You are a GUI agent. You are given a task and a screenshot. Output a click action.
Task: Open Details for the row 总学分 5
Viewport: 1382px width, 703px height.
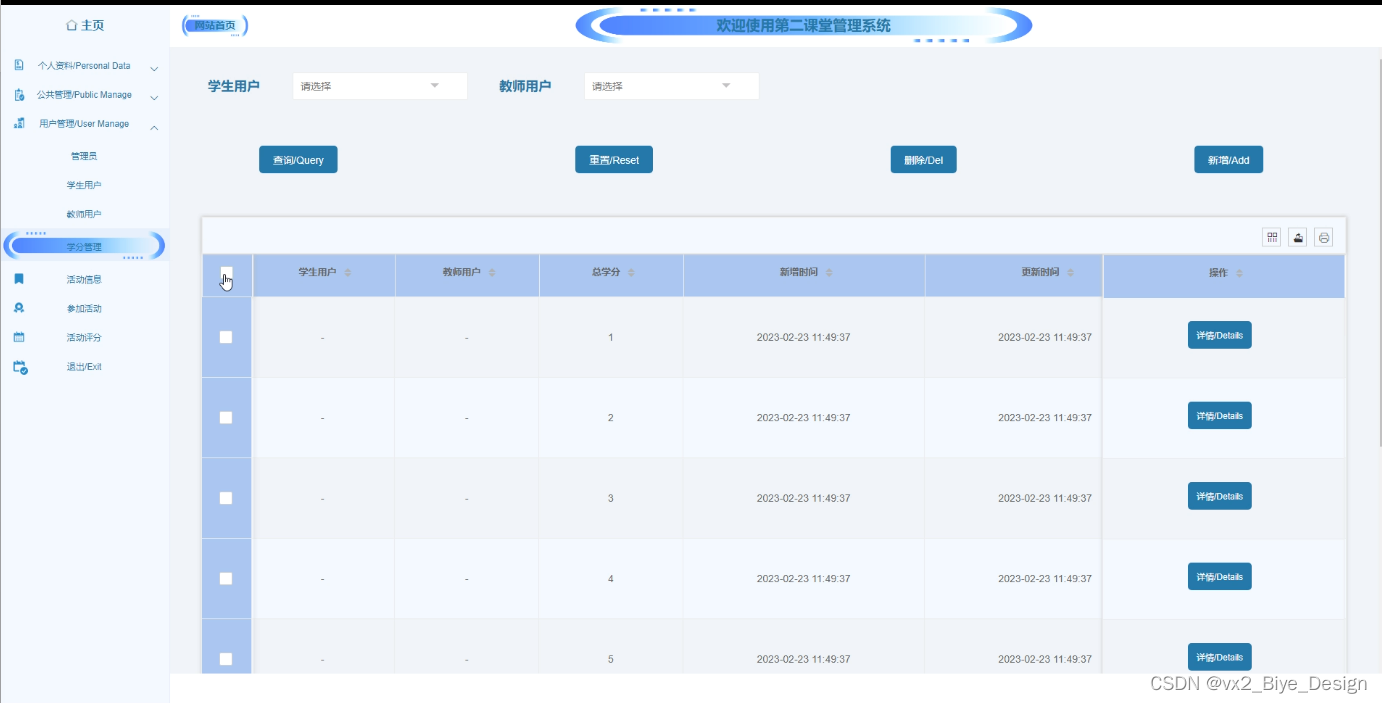(x=1219, y=657)
